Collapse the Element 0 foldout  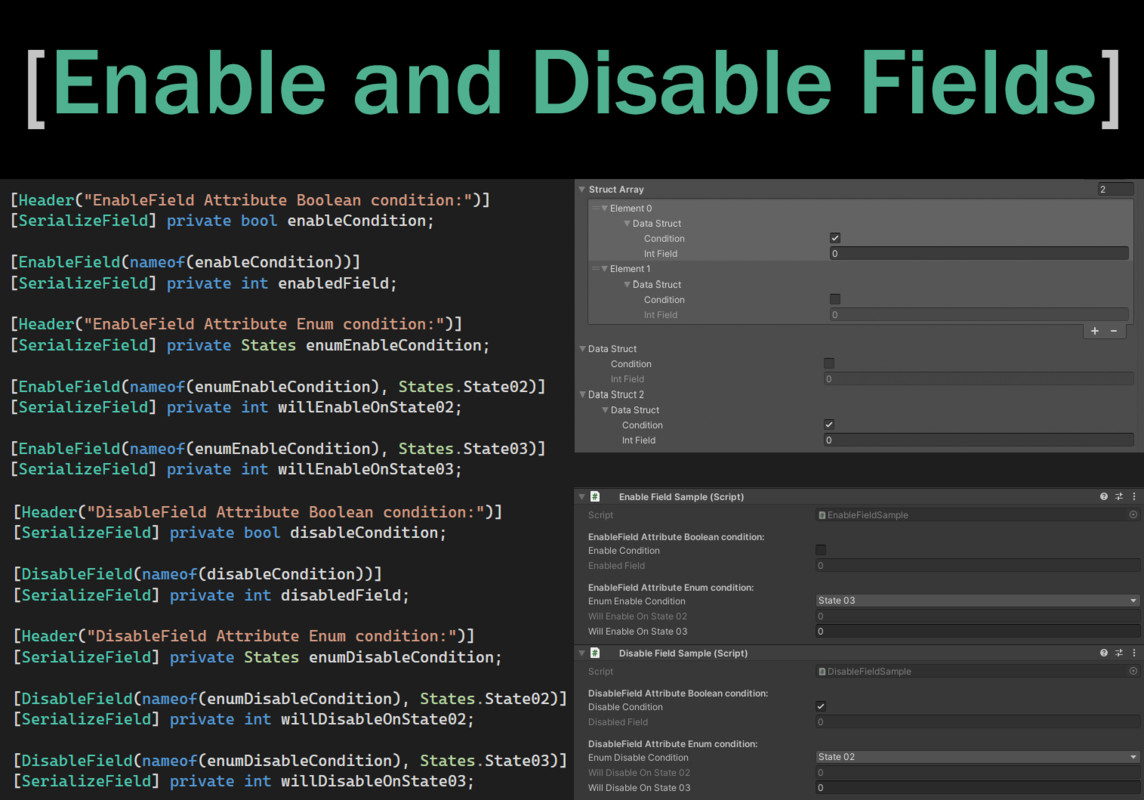click(x=604, y=209)
